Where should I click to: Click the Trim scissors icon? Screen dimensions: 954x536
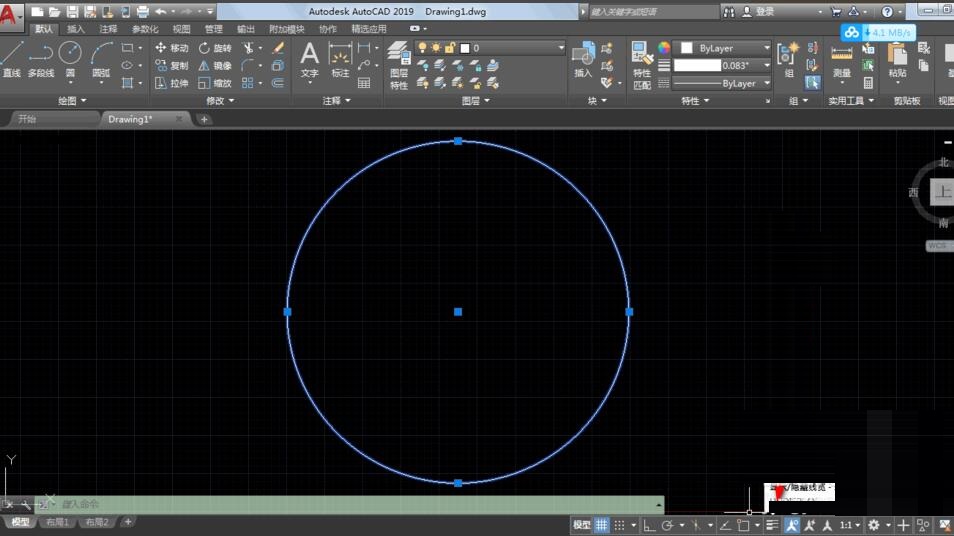tap(248, 47)
